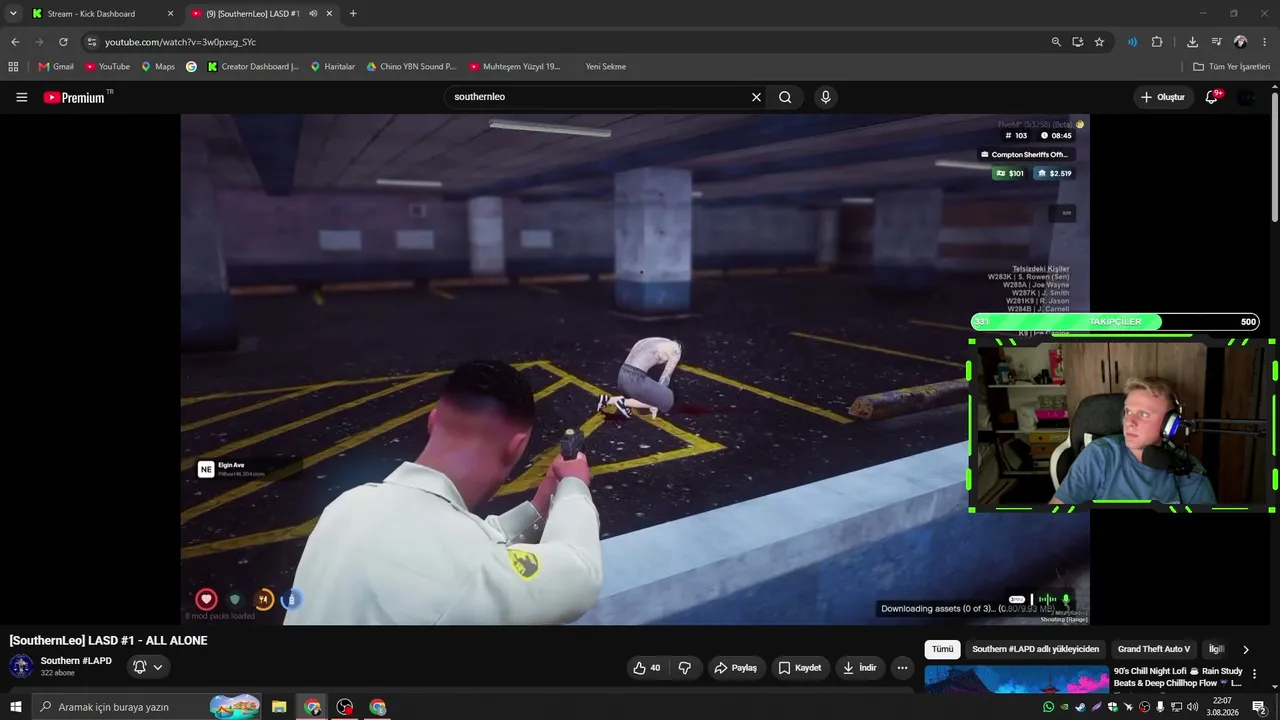Viewport: 1280px width, 720px height.
Task: Open the Oluştur create menu
Action: 1162,97
